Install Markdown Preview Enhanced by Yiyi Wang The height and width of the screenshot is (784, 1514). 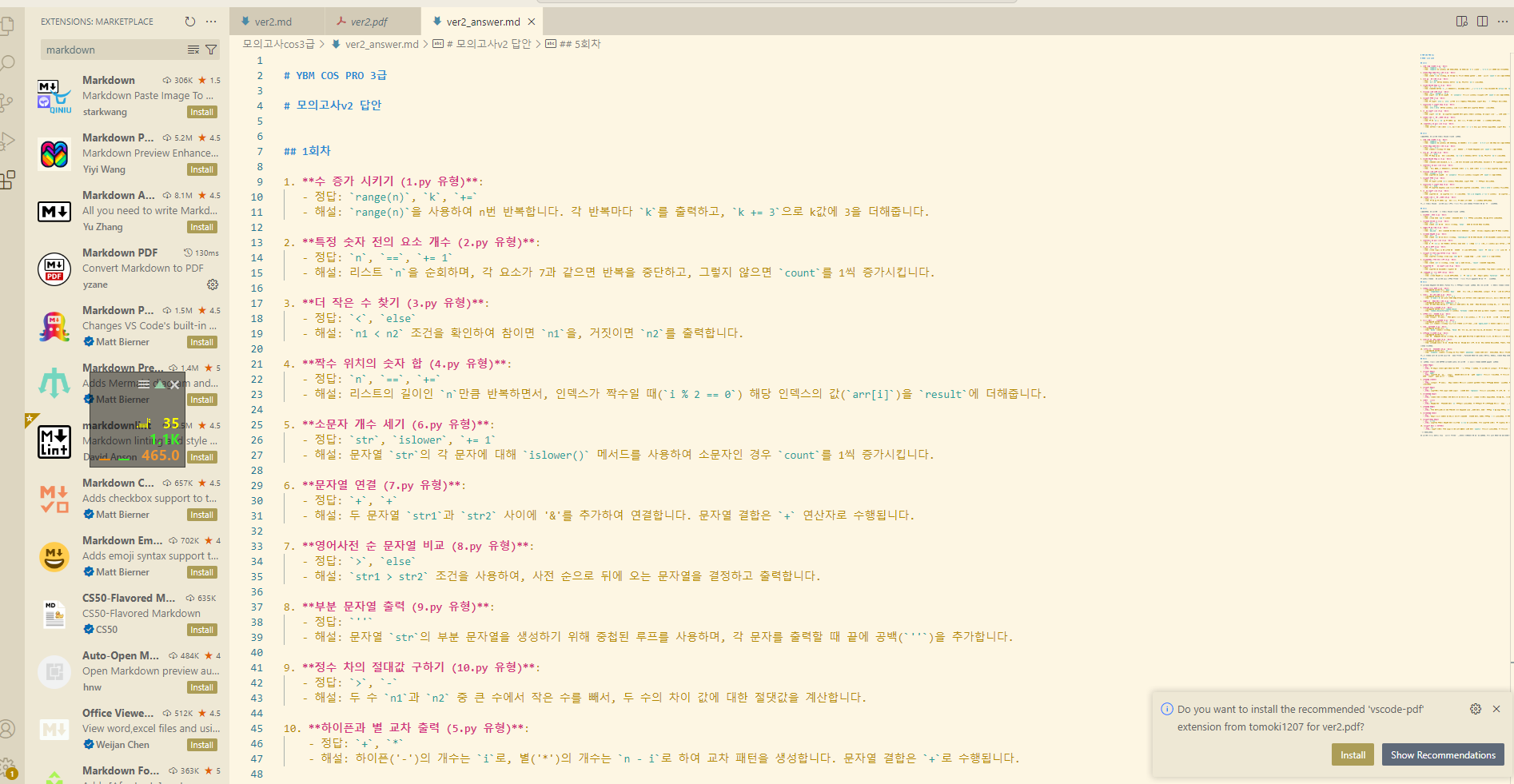tap(202, 169)
